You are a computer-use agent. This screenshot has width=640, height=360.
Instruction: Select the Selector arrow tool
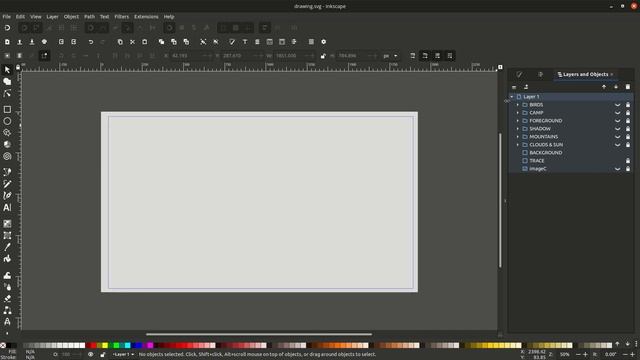pyautogui.click(x=7, y=70)
